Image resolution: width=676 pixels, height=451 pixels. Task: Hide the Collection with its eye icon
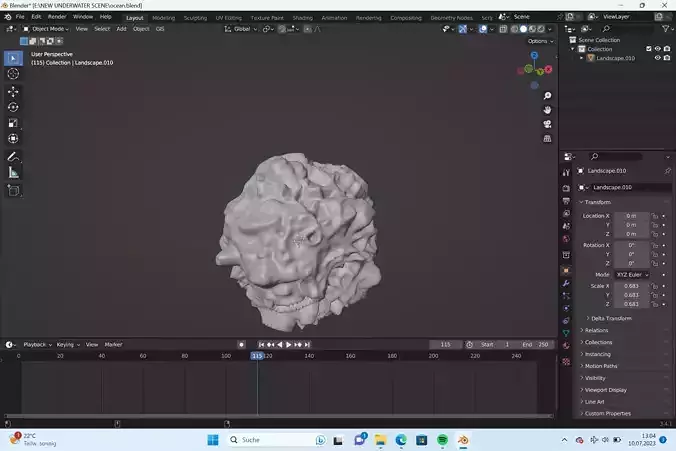(657, 49)
